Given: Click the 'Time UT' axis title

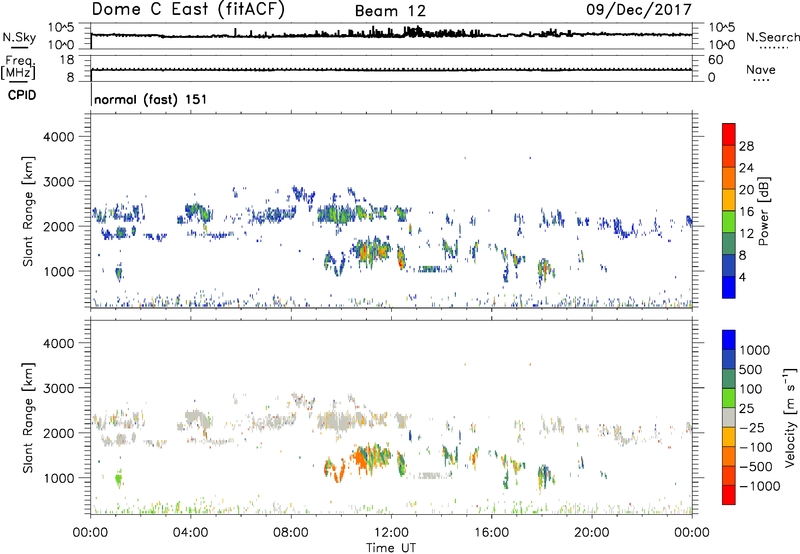Looking at the screenshot, I should 391,548.
